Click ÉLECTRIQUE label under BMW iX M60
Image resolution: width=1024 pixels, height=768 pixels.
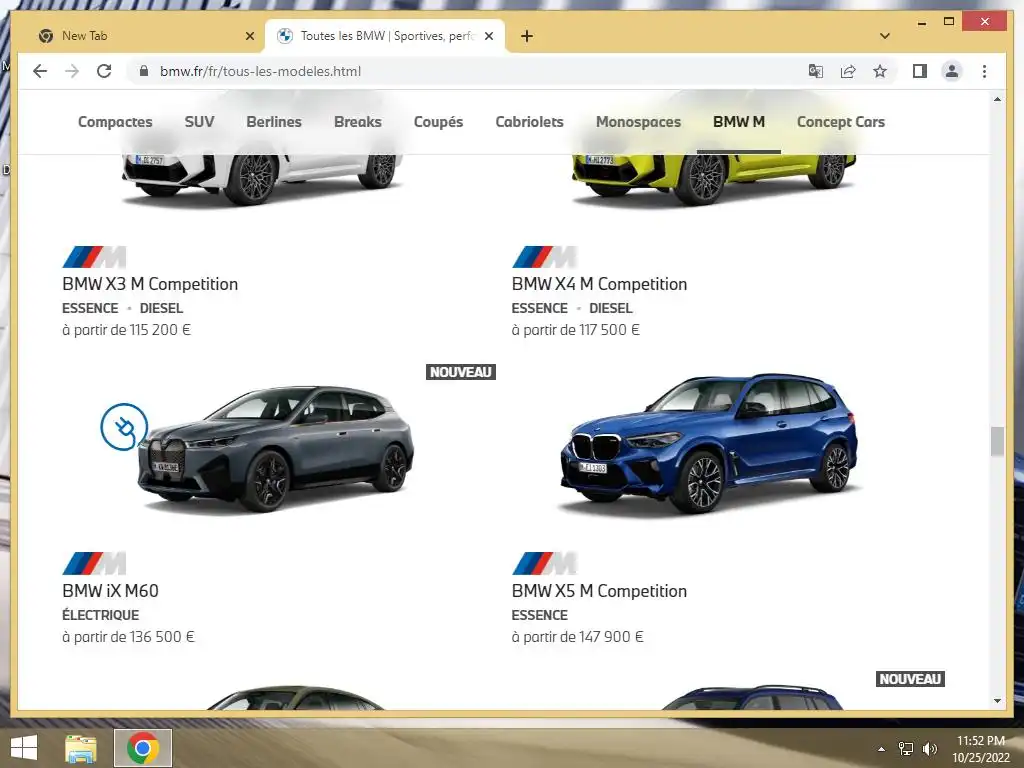[x=101, y=615]
